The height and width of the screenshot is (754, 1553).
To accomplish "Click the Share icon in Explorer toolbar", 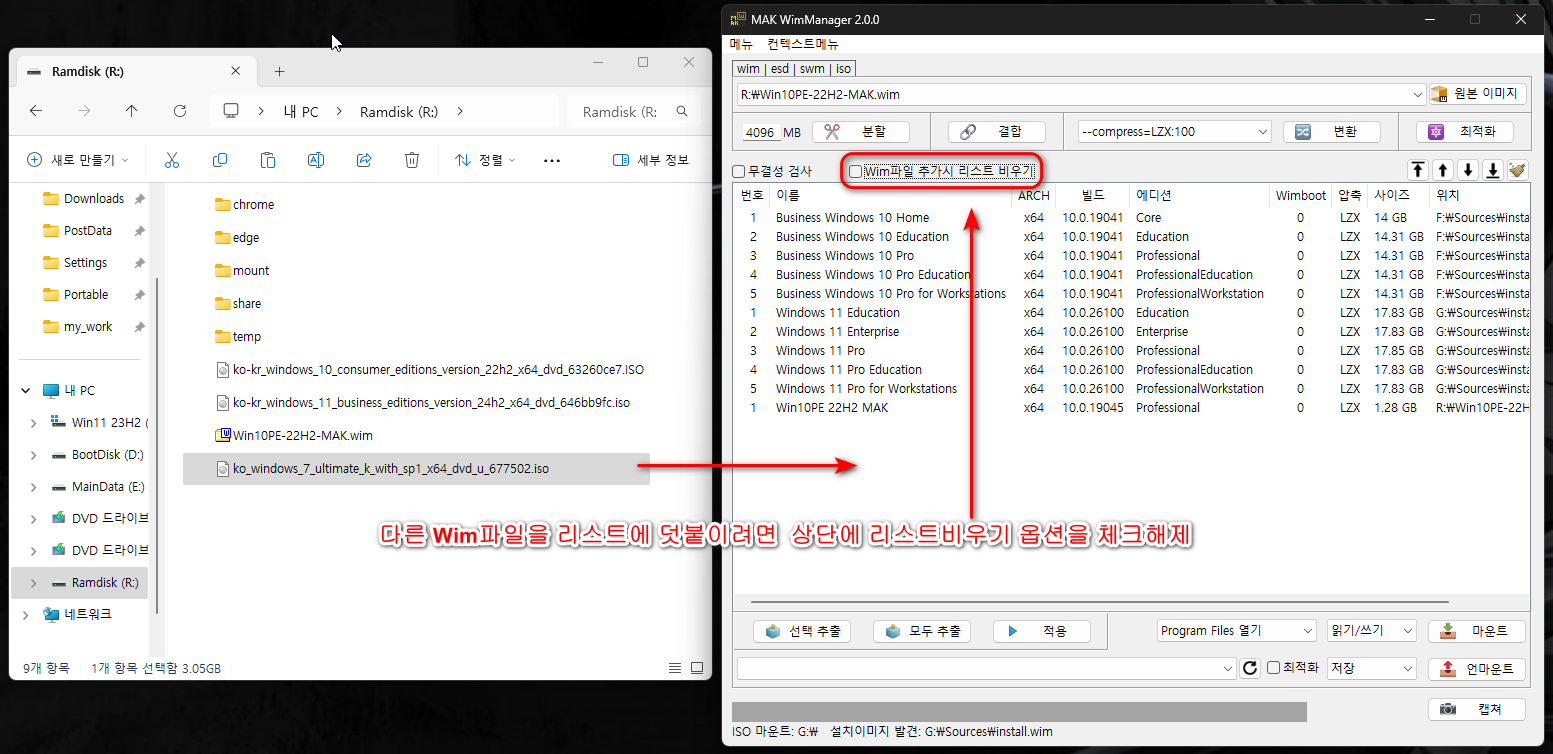I will coord(364,160).
